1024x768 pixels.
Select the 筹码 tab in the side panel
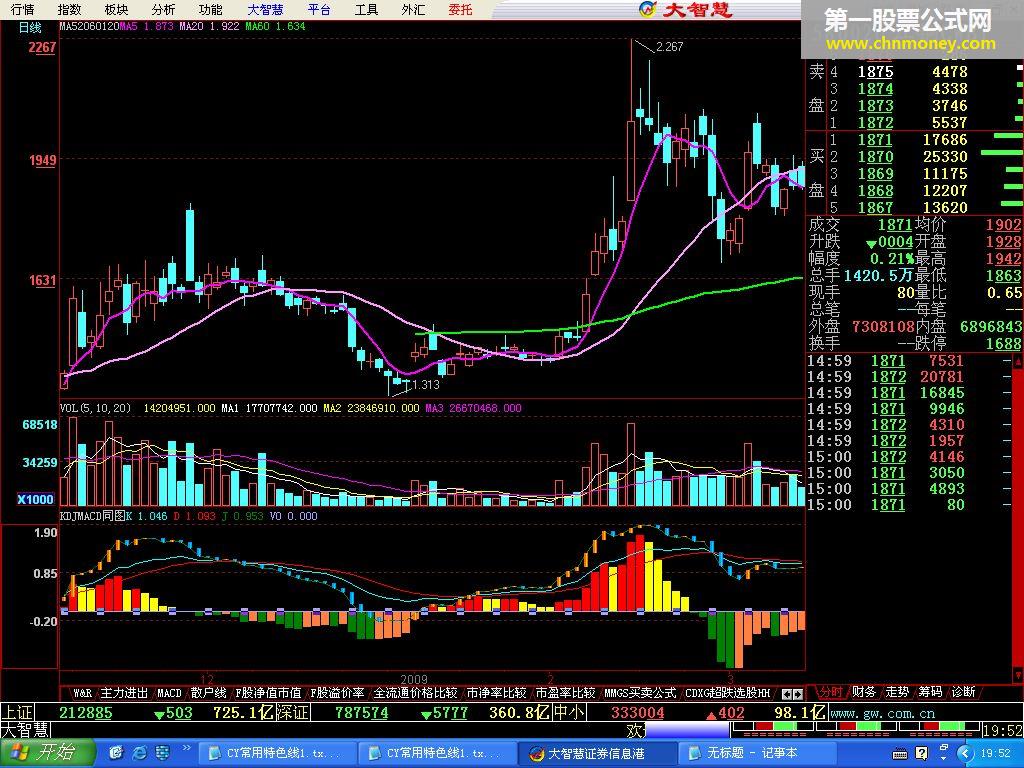(931, 692)
